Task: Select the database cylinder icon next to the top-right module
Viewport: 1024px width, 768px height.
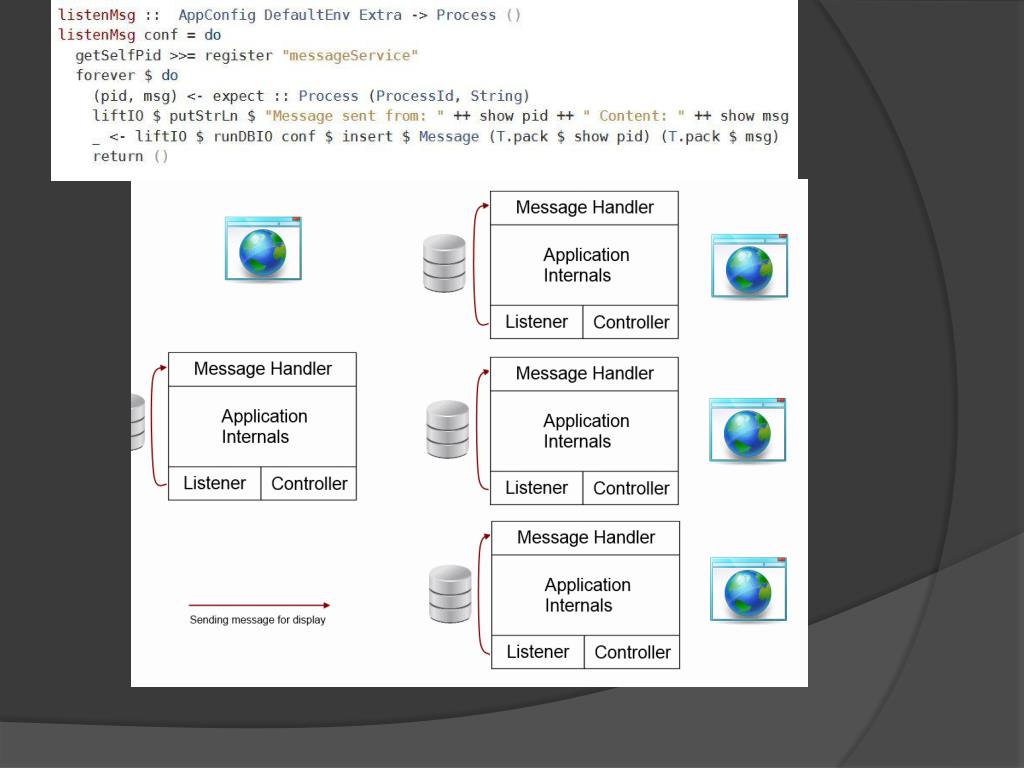Action: (x=444, y=264)
